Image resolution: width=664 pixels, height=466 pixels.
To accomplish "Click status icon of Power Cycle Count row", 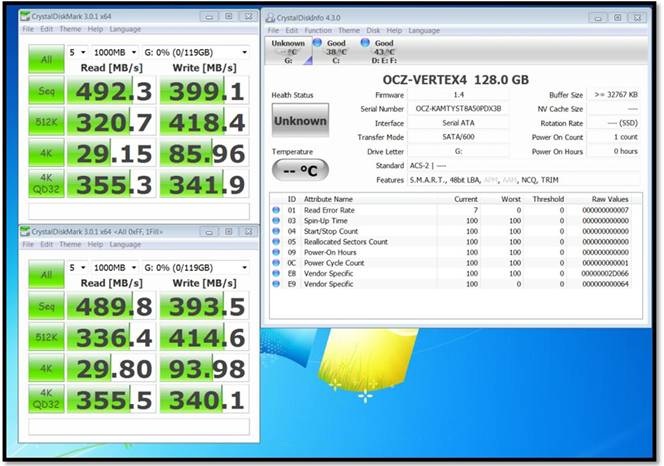I will pos(276,263).
